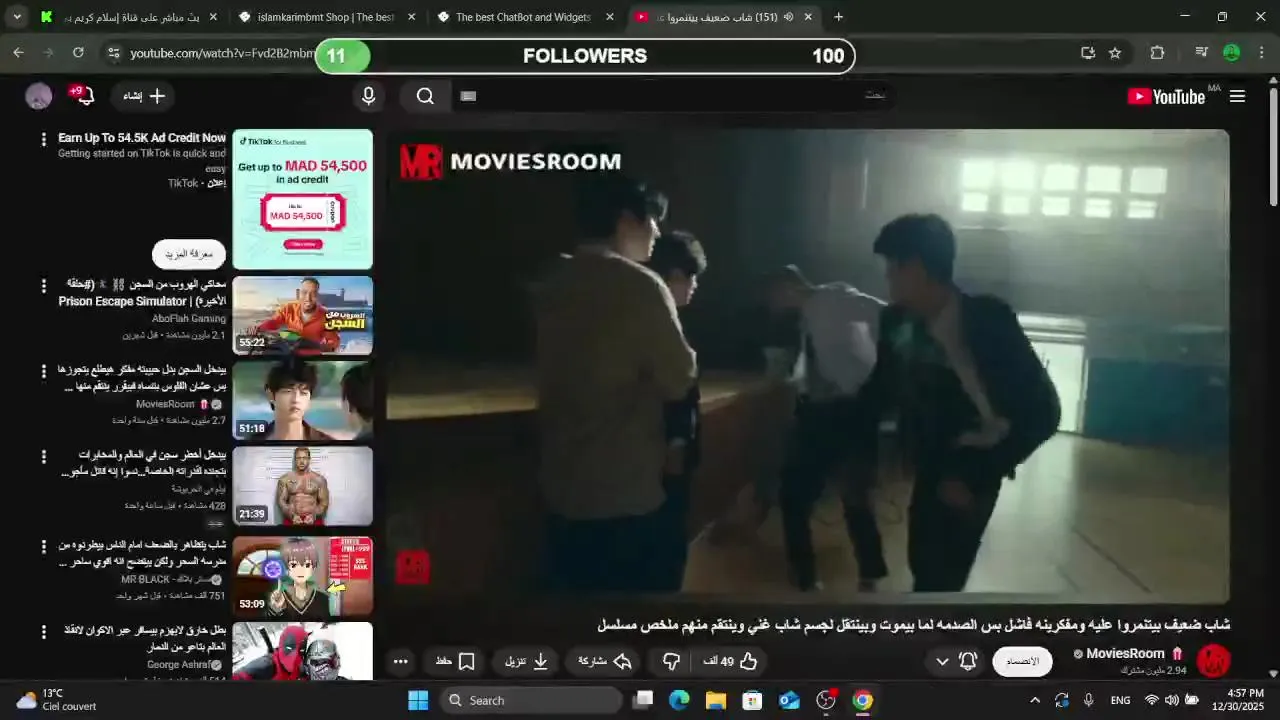Reload the current YouTube page
Image resolution: width=1280 pixels, height=720 pixels.
(x=78, y=53)
